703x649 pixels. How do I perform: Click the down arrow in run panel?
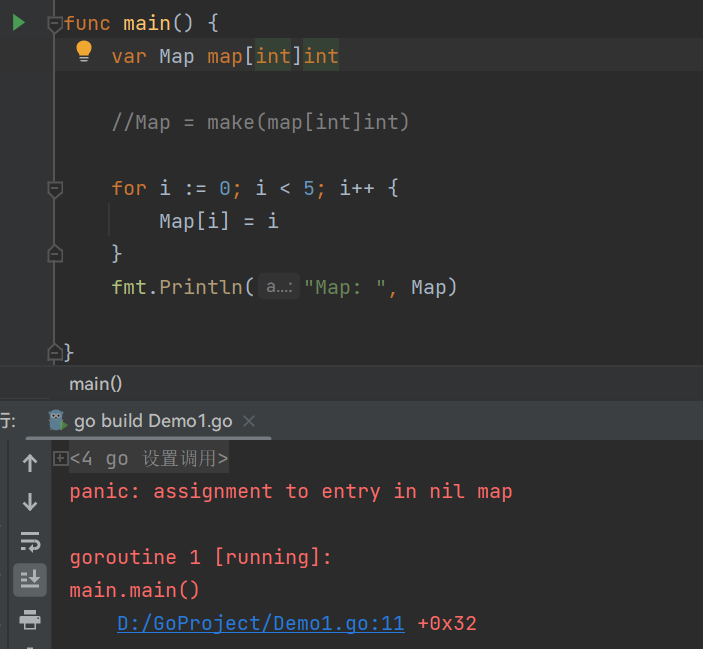click(x=30, y=502)
